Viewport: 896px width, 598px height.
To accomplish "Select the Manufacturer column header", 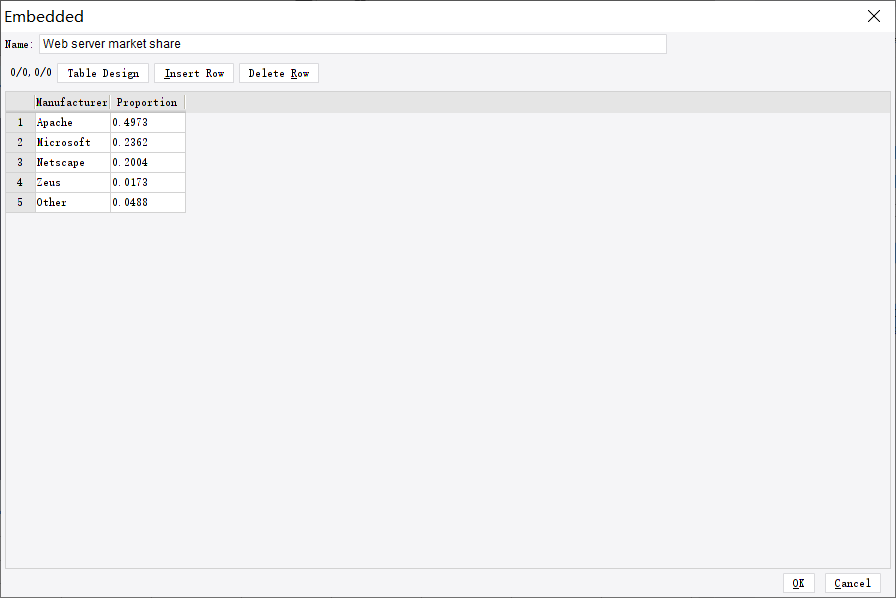I will [72, 102].
